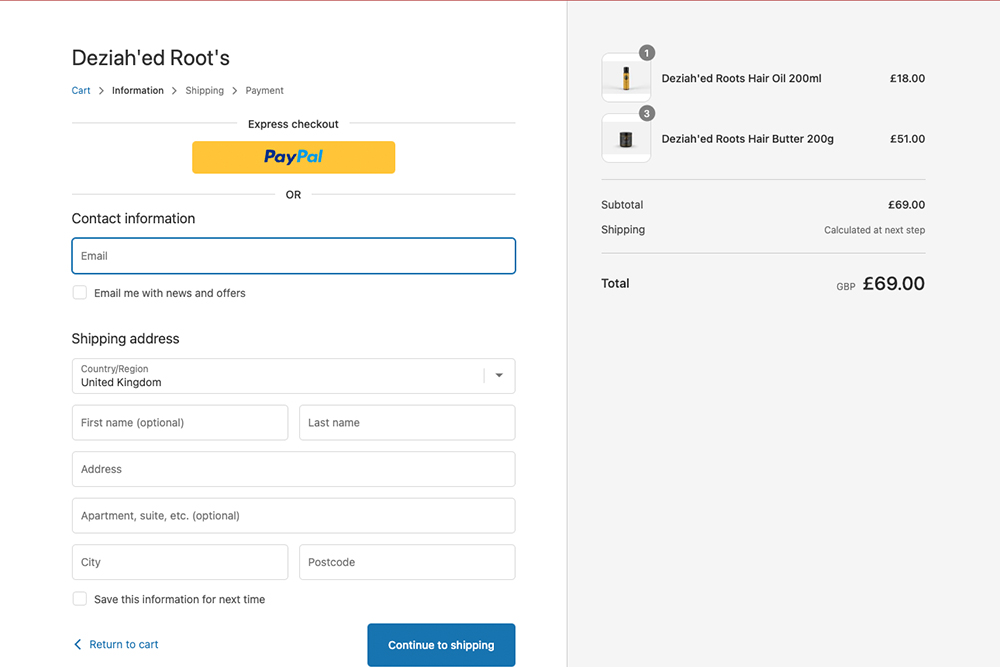This screenshot has width=1000, height=667.
Task: Click the PayPal express checkout button
Action: click(293, 157)
